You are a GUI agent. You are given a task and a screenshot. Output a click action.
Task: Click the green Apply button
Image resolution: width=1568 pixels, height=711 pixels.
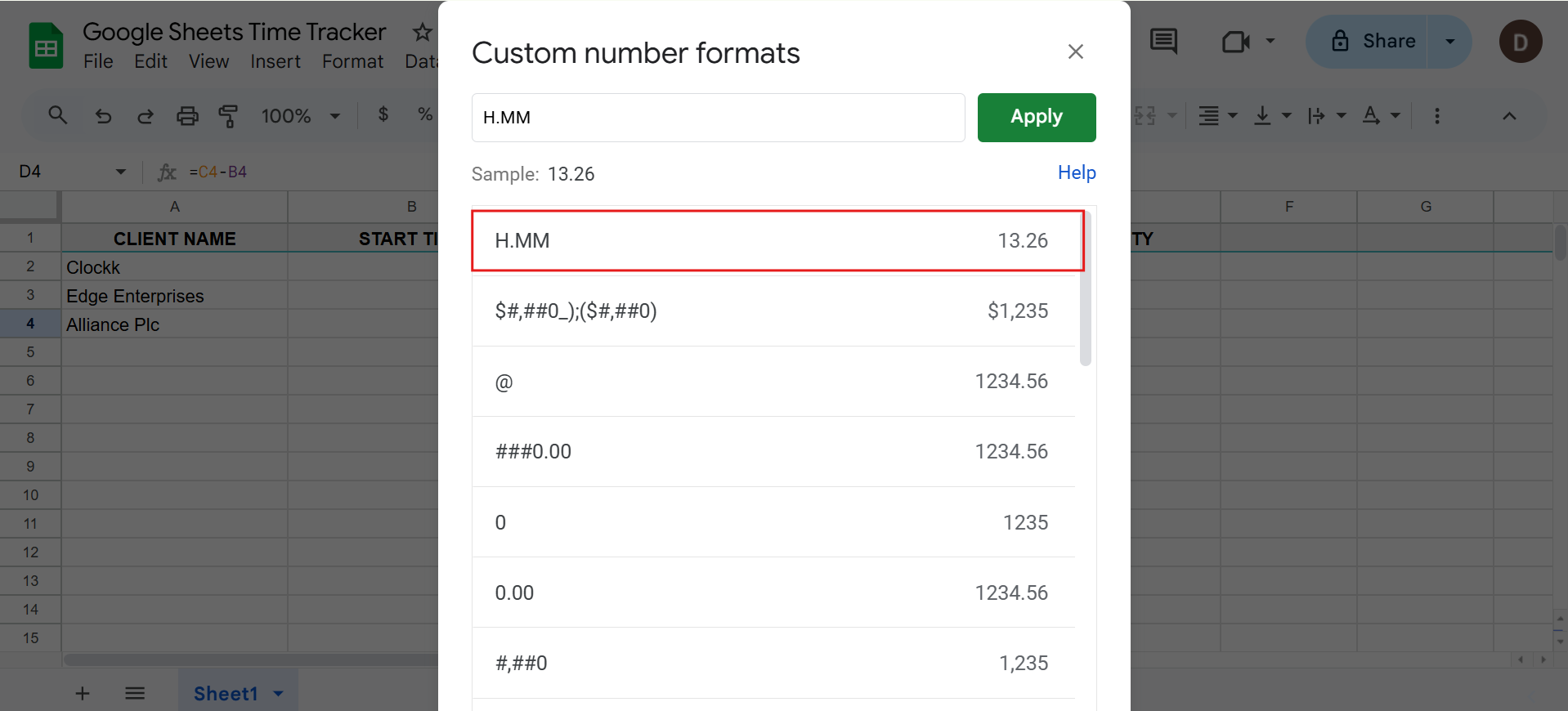[1037, 118]
